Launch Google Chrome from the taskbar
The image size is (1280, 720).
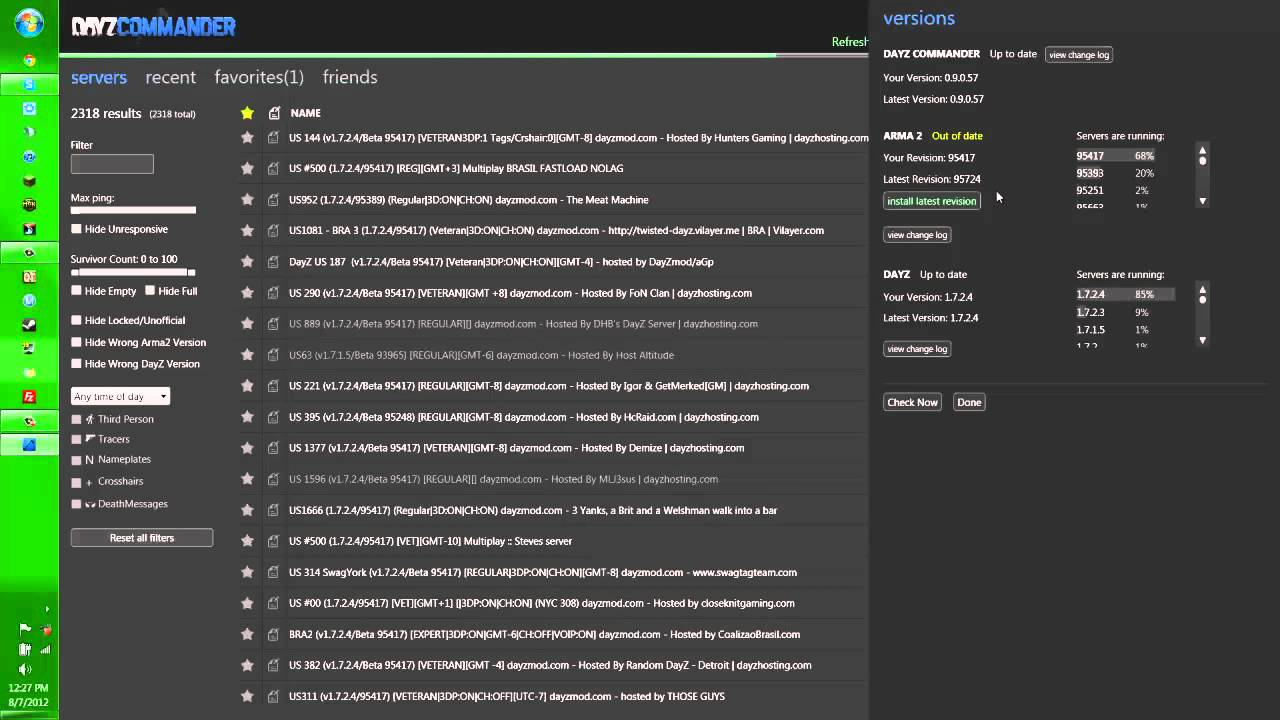(29, 61)
